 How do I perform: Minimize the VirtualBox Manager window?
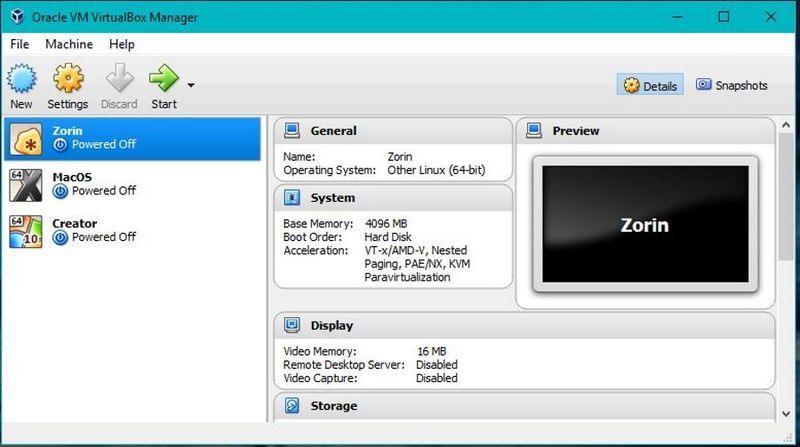[677, 17]
